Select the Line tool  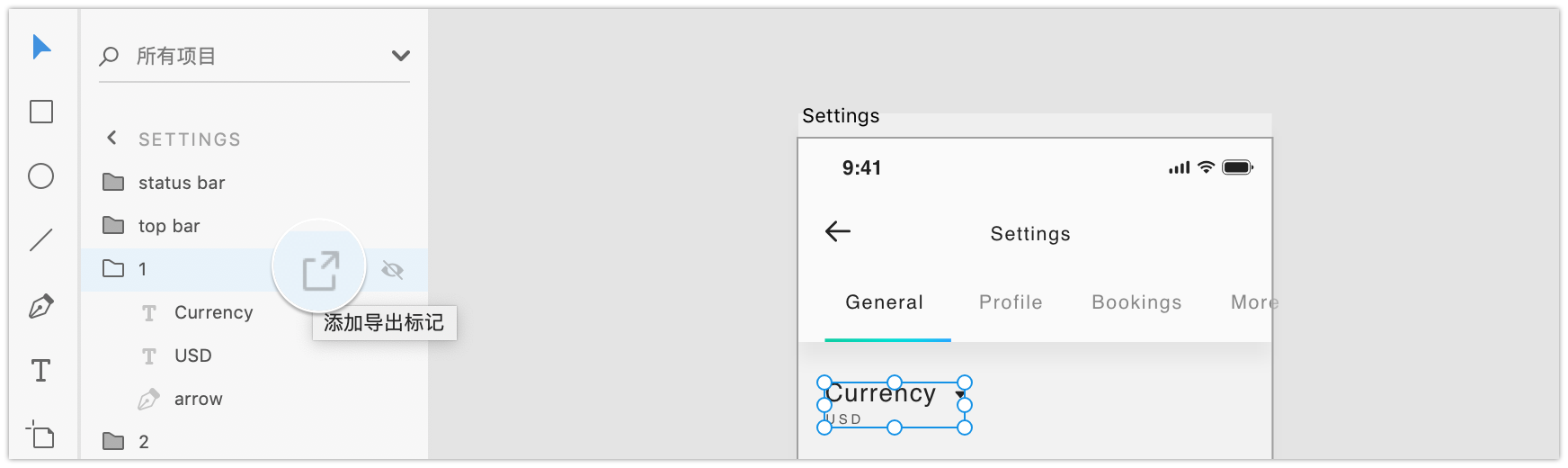(x=41, y=240)
